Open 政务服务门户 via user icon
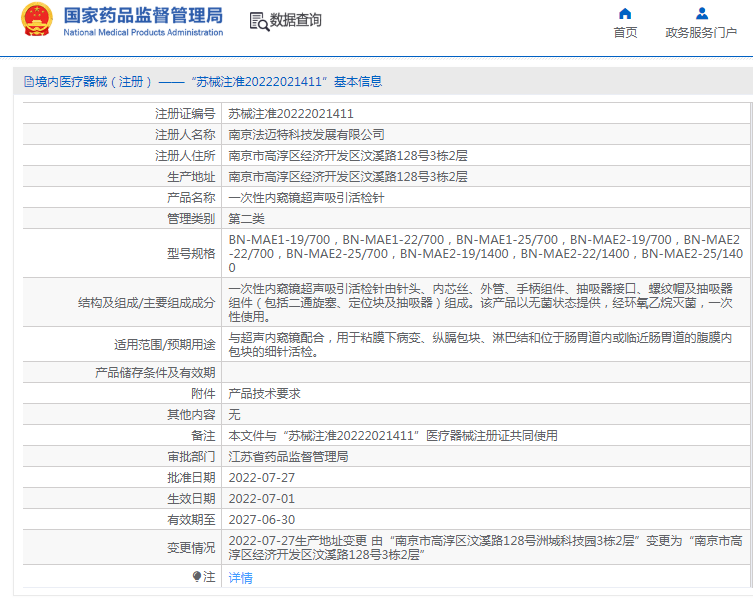Image resolution: width=753 pixels, height=600 pixels. [x=702, y=13]
